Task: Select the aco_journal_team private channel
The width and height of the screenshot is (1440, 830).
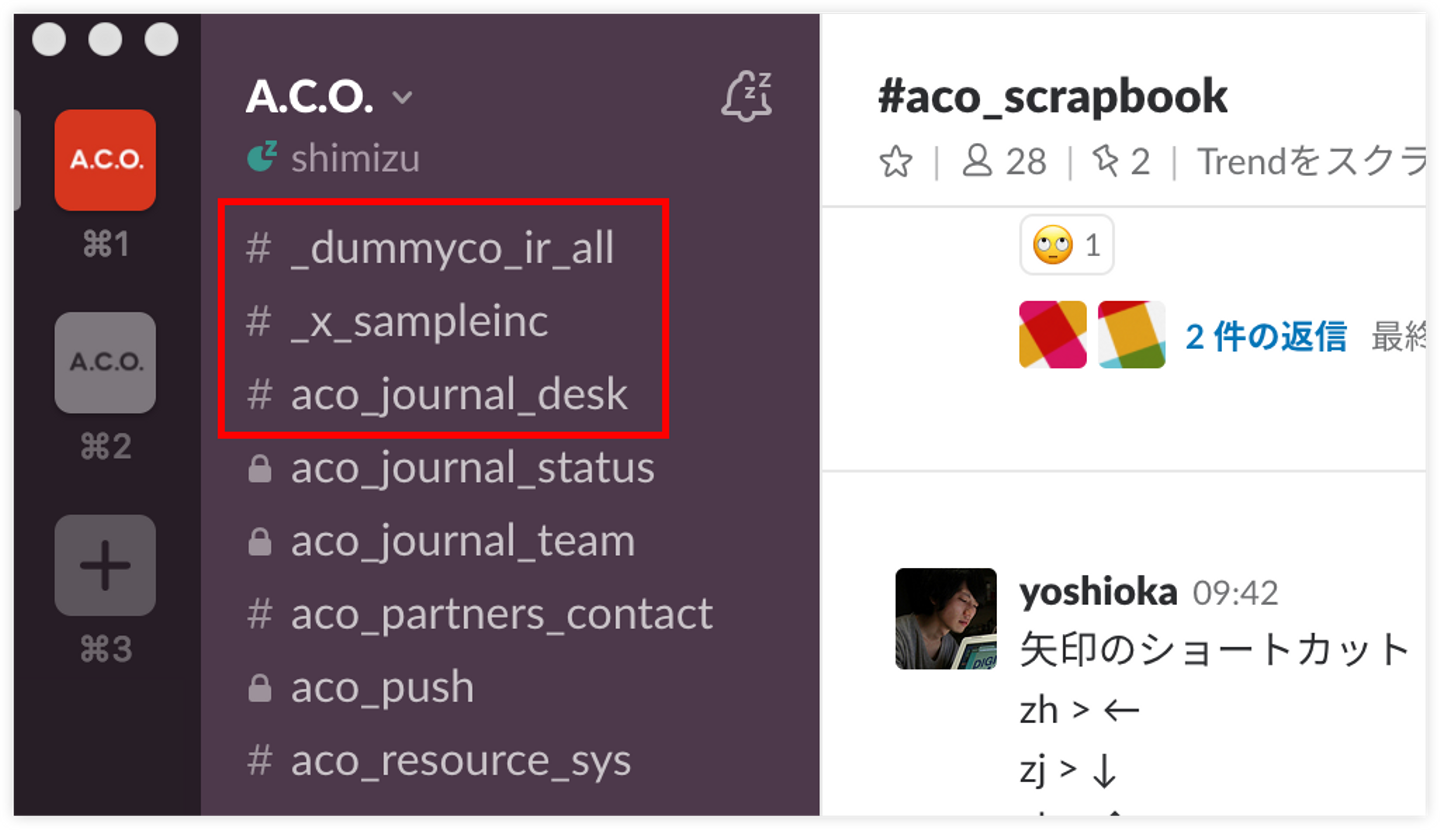Action: pos(462,541)
